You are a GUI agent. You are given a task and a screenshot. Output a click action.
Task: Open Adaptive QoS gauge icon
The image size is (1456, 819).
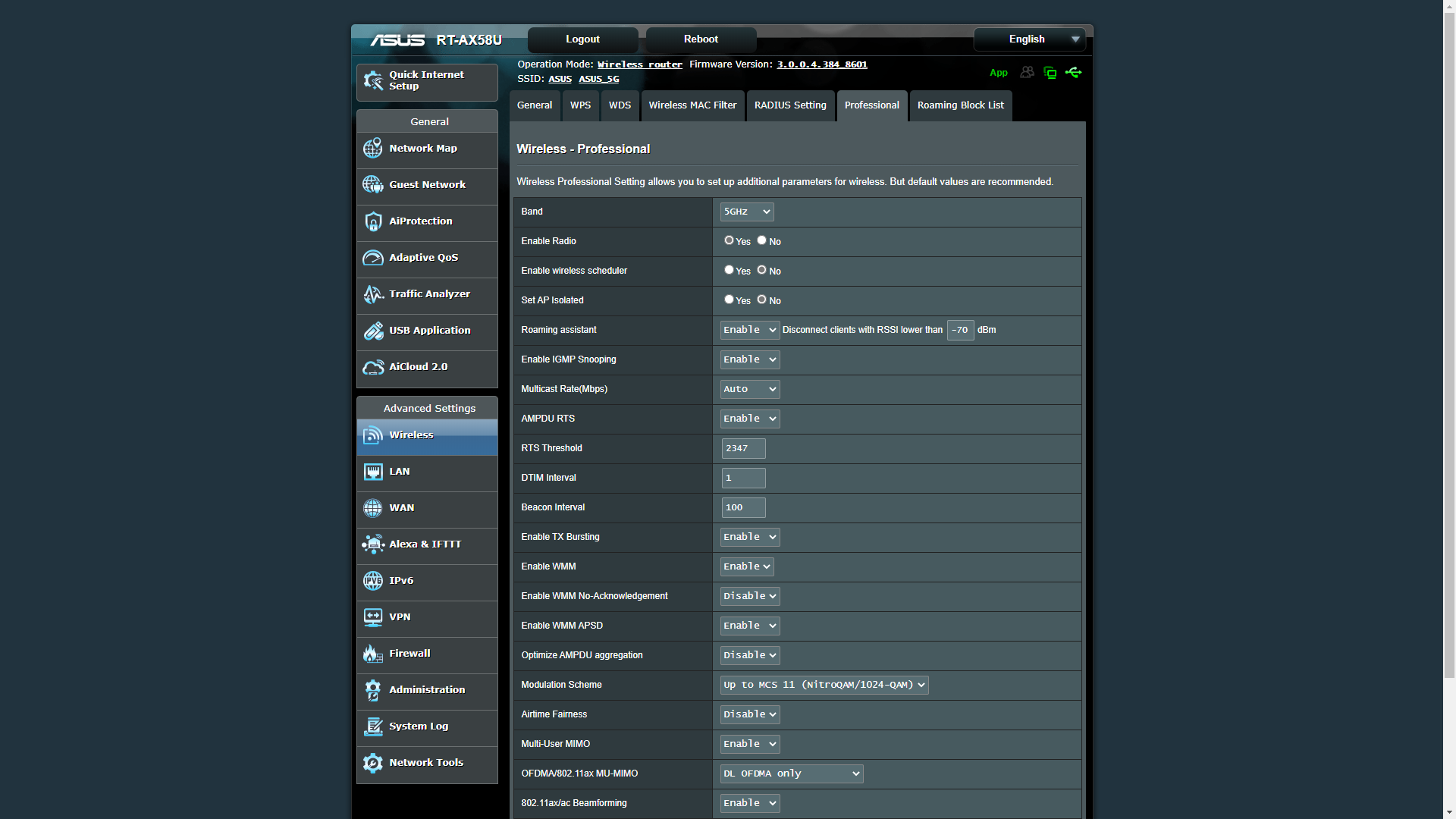(372, 258)
